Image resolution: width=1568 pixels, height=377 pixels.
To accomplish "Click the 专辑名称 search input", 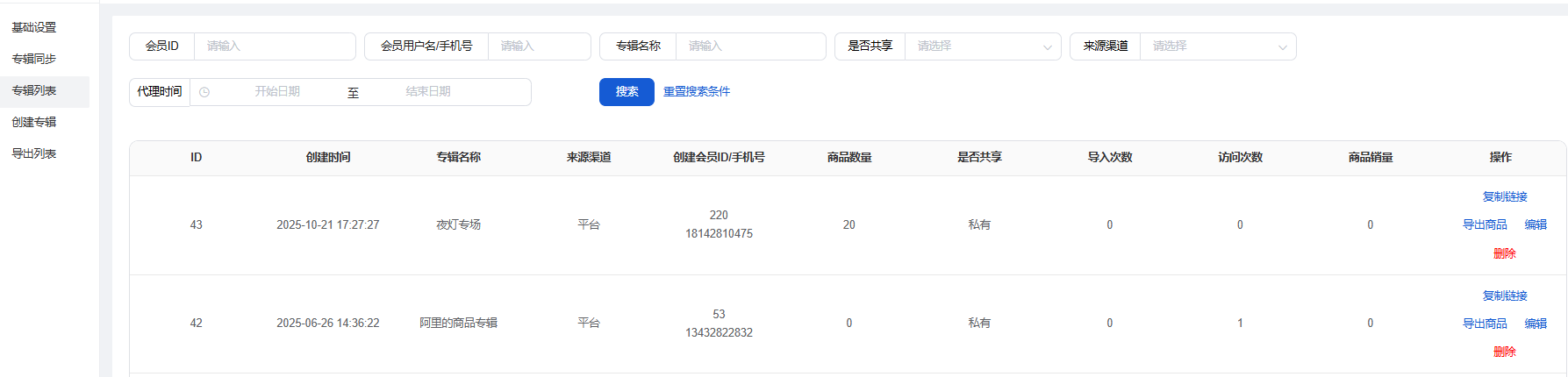I will click(749, 46).
